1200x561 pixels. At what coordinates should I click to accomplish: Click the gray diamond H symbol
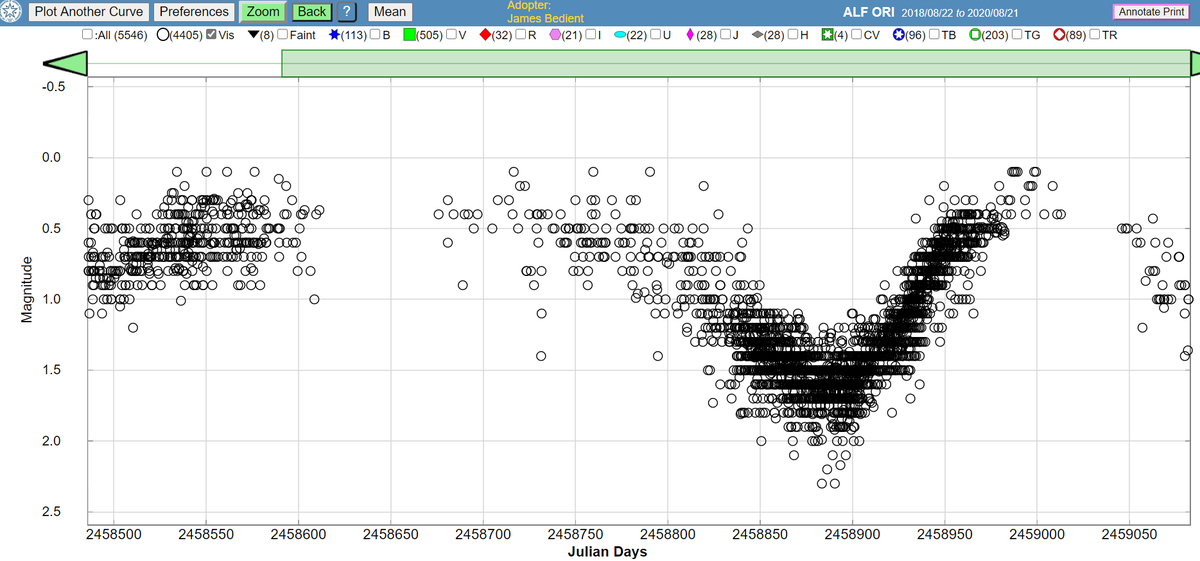(757, 35)
